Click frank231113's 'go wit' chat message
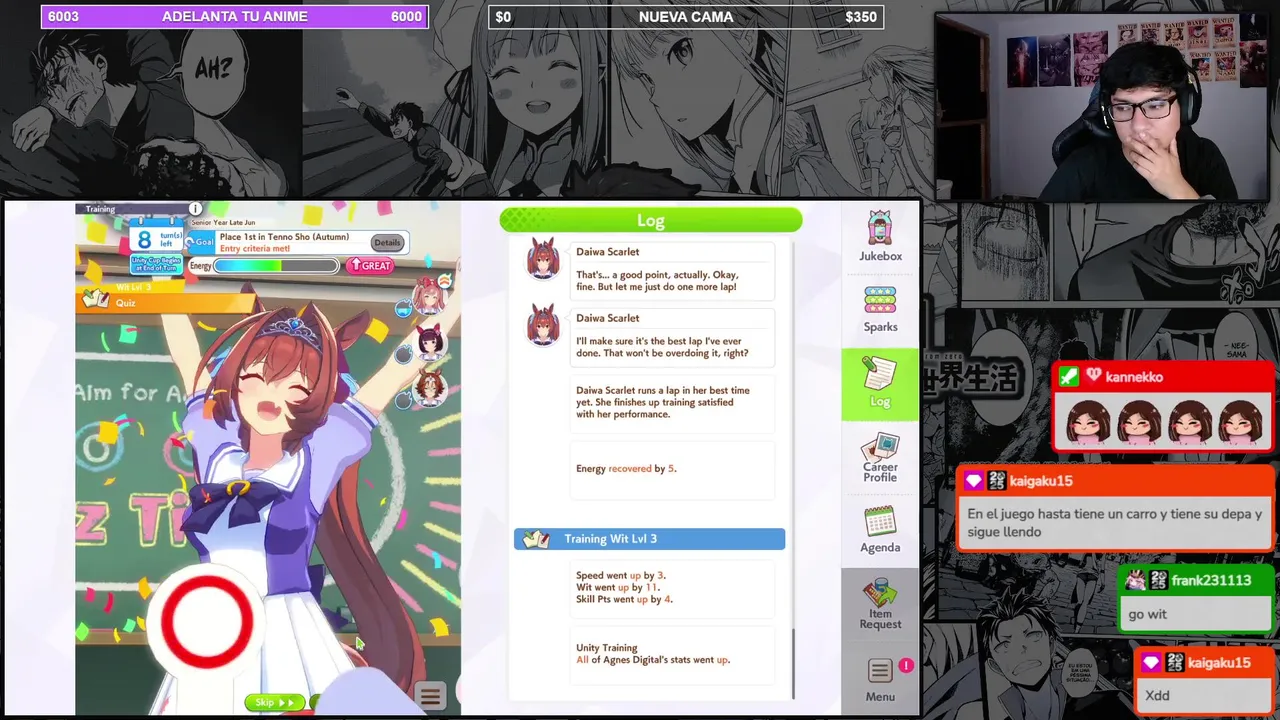 pos(1195,614)
